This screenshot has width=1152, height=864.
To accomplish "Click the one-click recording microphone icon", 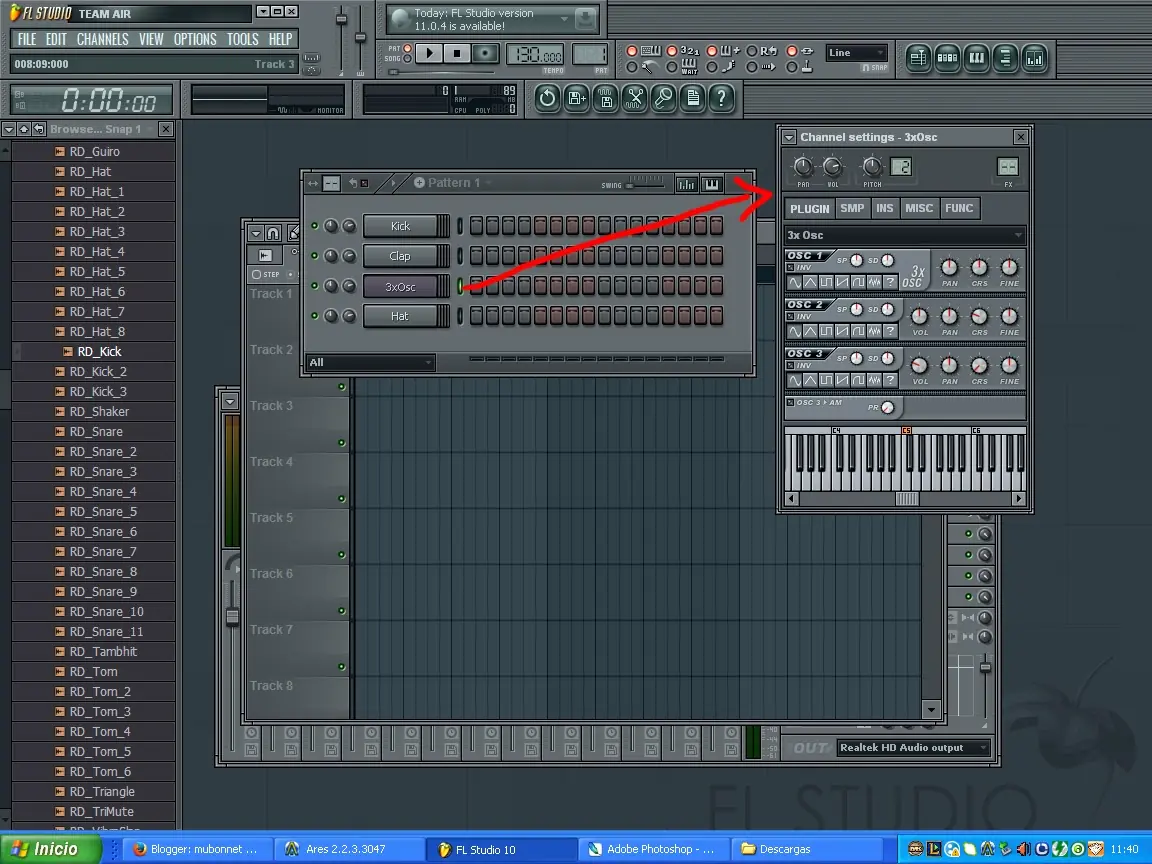I will click(x=663, y=98).
